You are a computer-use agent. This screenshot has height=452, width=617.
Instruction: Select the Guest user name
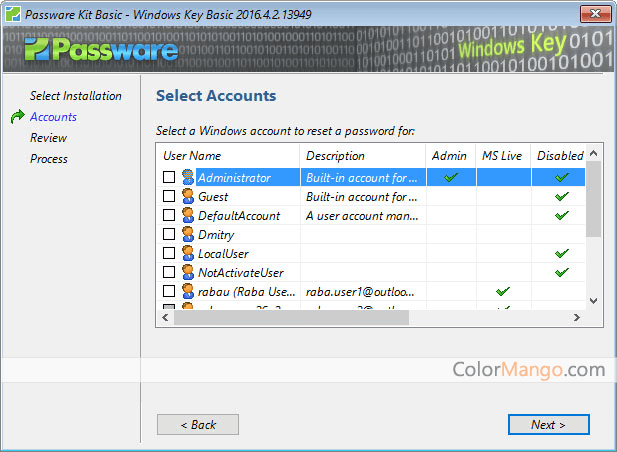tap(213, 197)
